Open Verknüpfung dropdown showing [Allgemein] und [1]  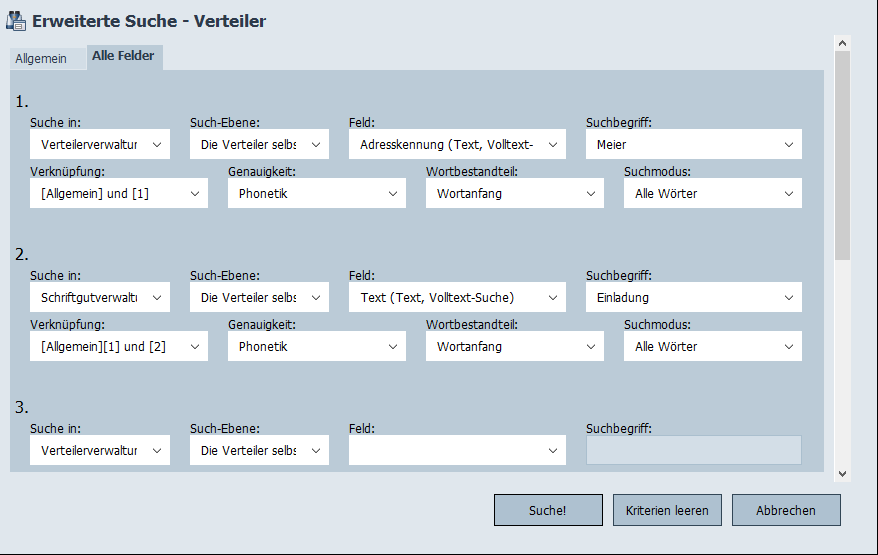119,194
